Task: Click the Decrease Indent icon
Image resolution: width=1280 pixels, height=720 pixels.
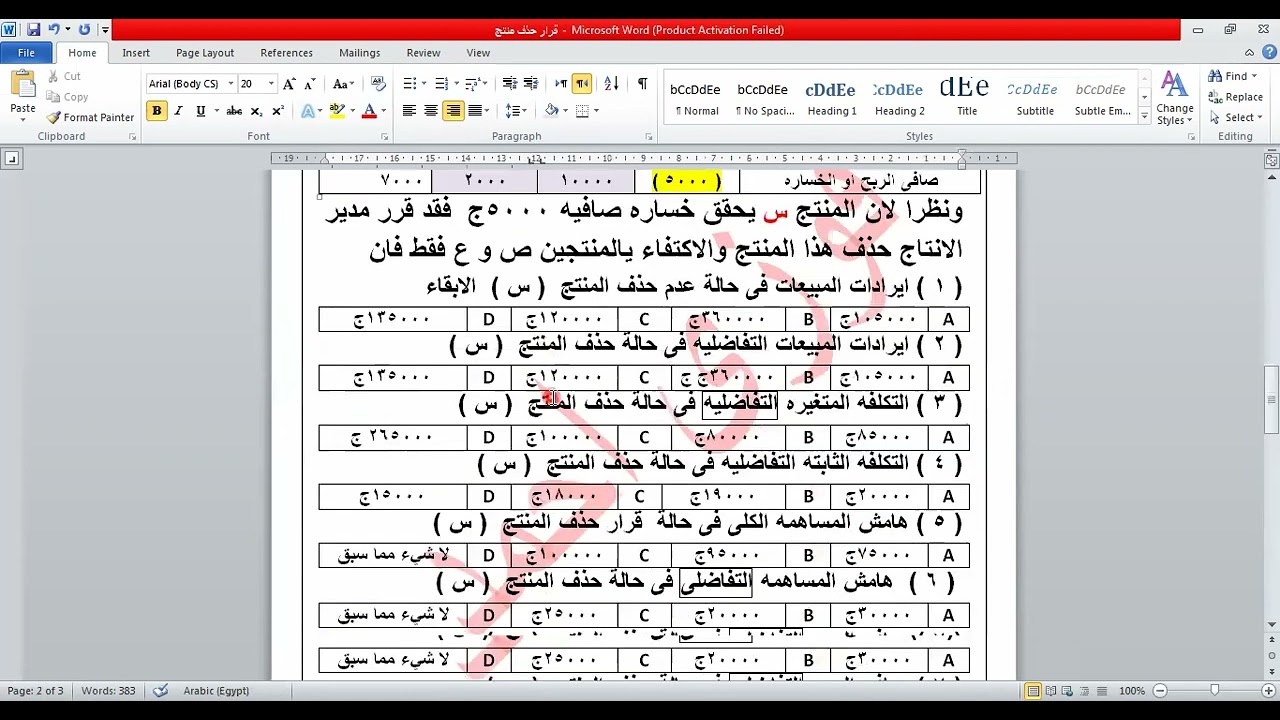Action: [509, 84]
